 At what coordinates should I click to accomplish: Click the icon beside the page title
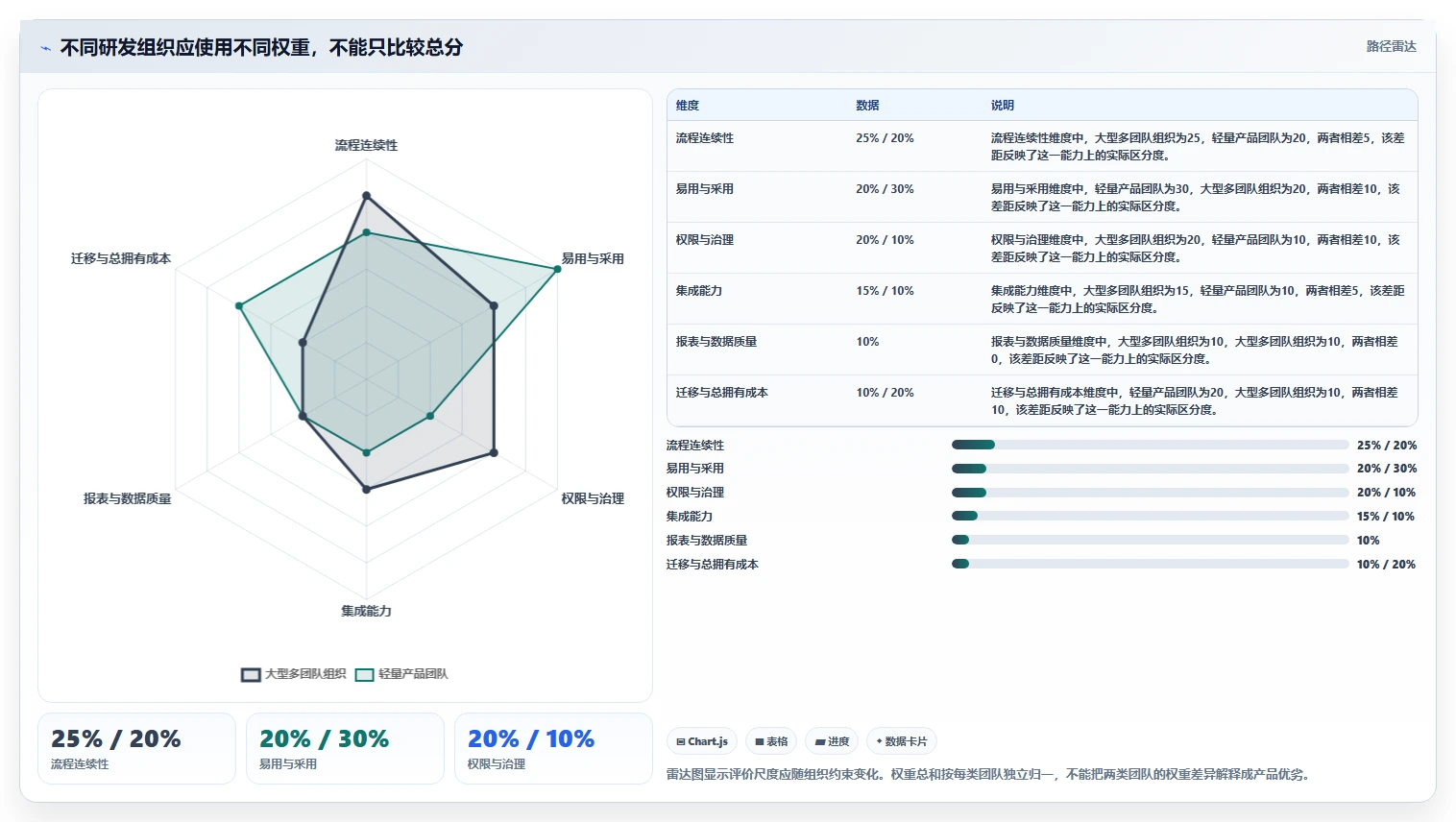pos(45,48)
